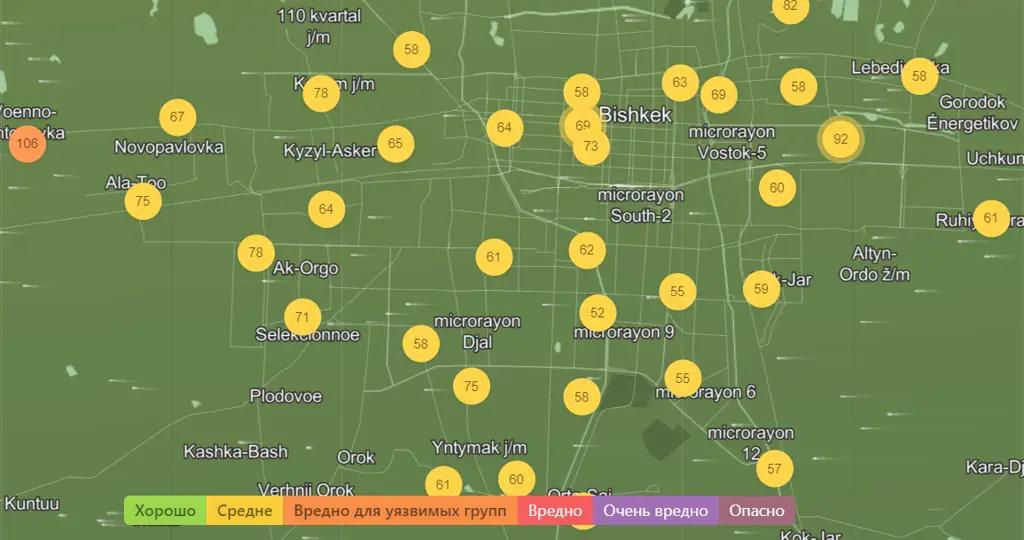Viewport: 1024px width, 540px height.
Task: Click the 65 marker beside Kyzyl-Asker
Action: pyautogui.click(x=395, y=144)
